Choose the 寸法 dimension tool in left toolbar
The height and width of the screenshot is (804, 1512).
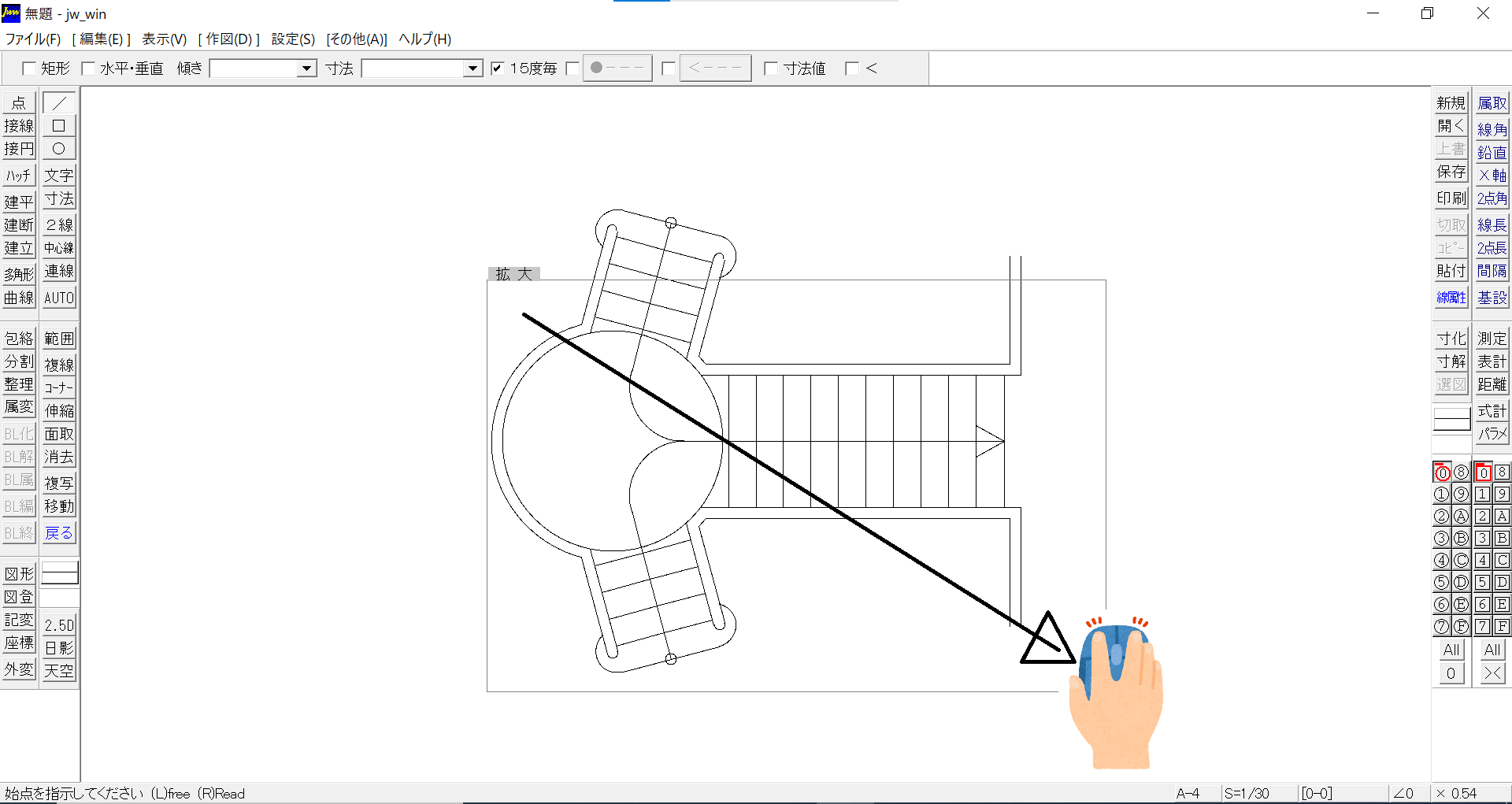pyautogui.click(x=59, y=198)
